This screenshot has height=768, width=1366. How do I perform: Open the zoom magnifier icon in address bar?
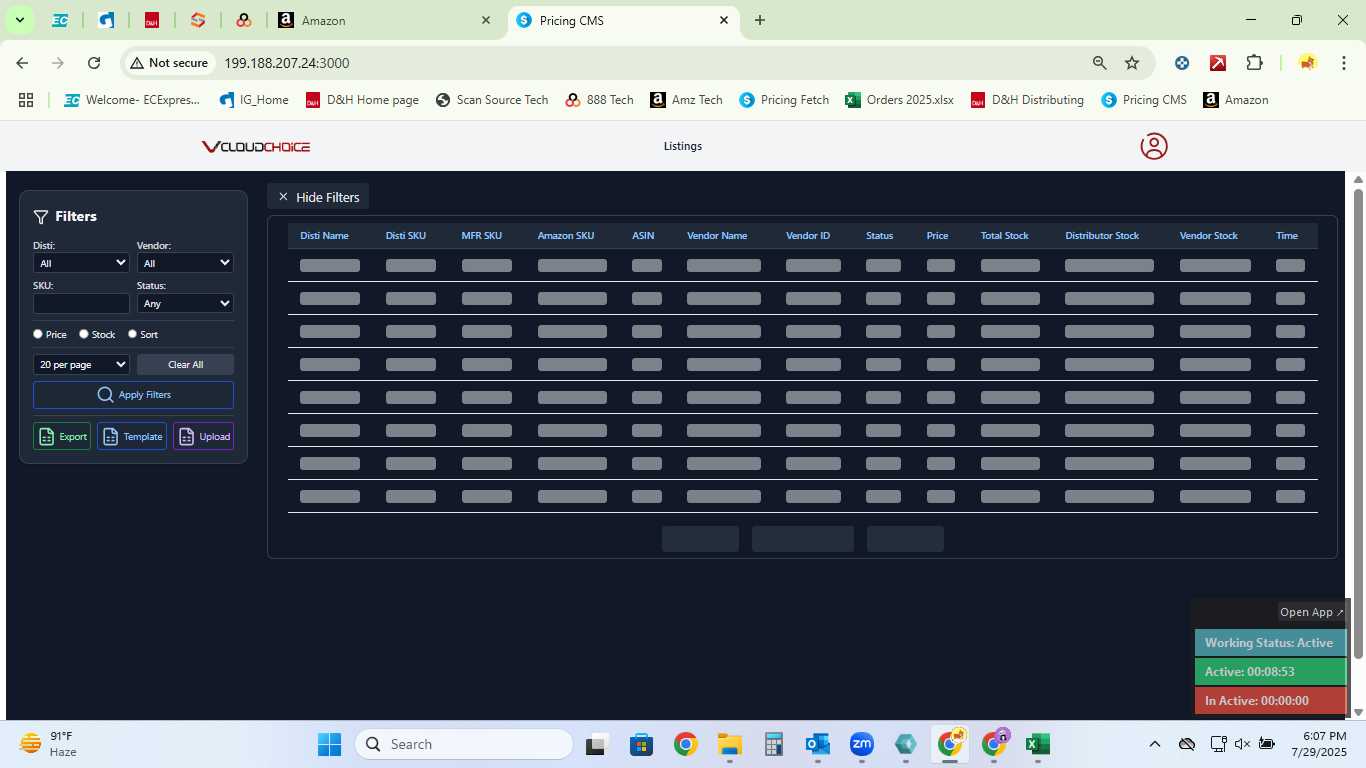[1100, 63]
